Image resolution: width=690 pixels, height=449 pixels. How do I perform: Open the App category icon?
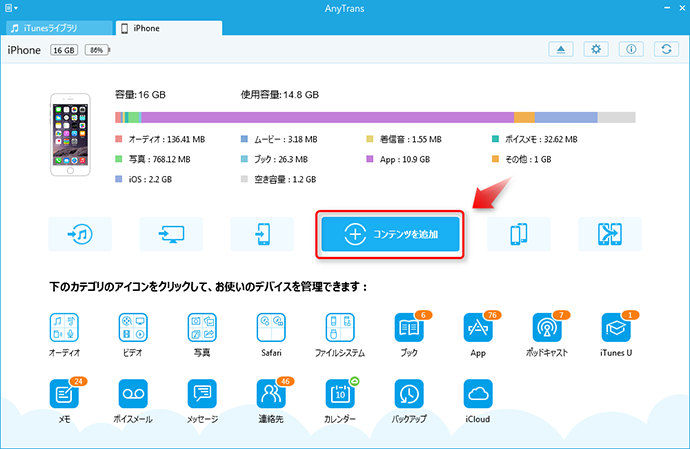(x=478, y=328)
